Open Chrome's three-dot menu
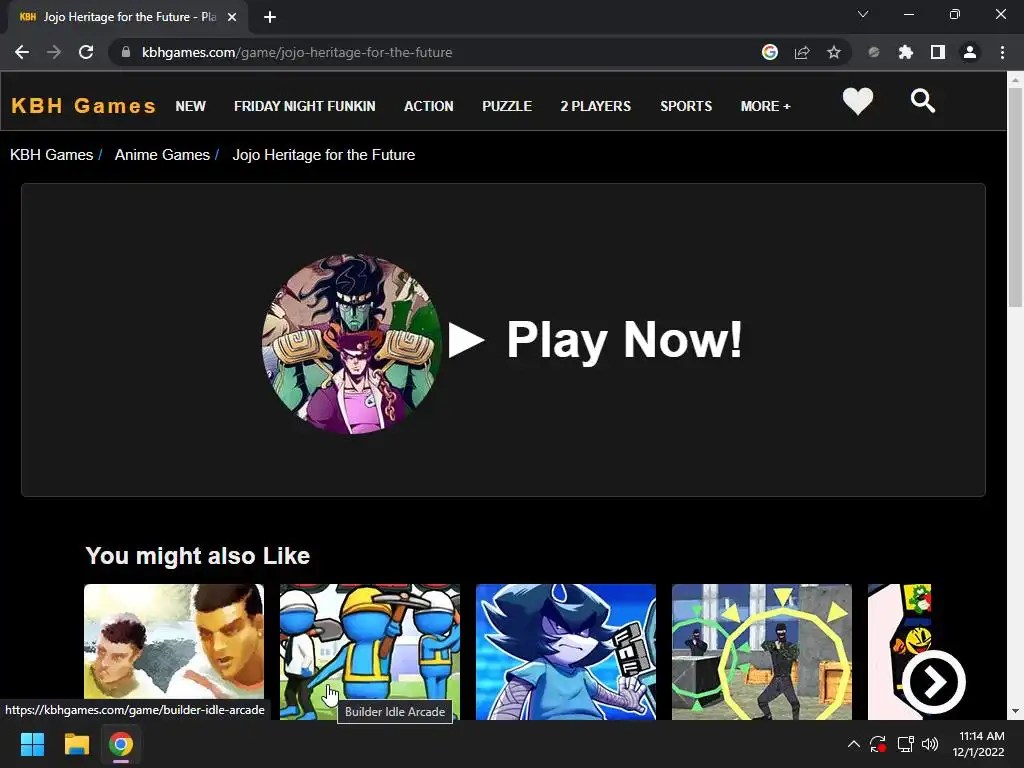 [1002, 52]
